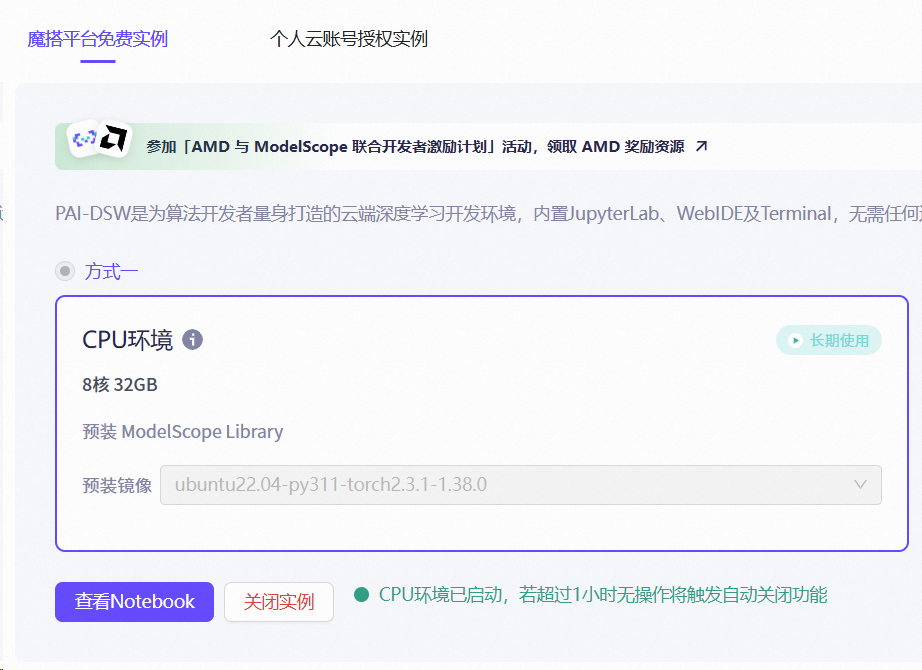Click the play icon in 长期使用 badge
The width and height of the screenshot is (922, 670).
[x=795, y=341]
